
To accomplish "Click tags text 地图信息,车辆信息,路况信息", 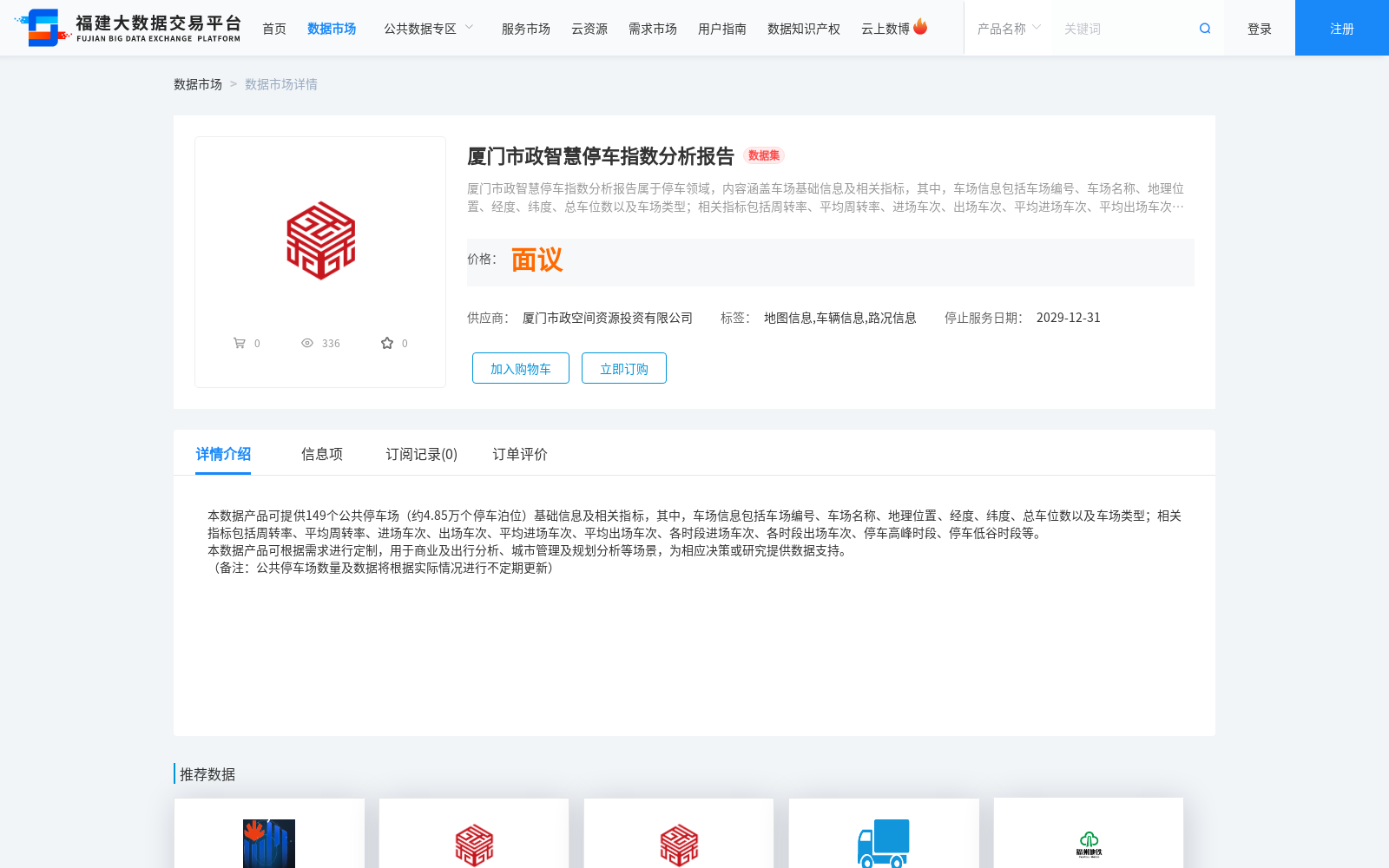I will (x=840, y=318).
